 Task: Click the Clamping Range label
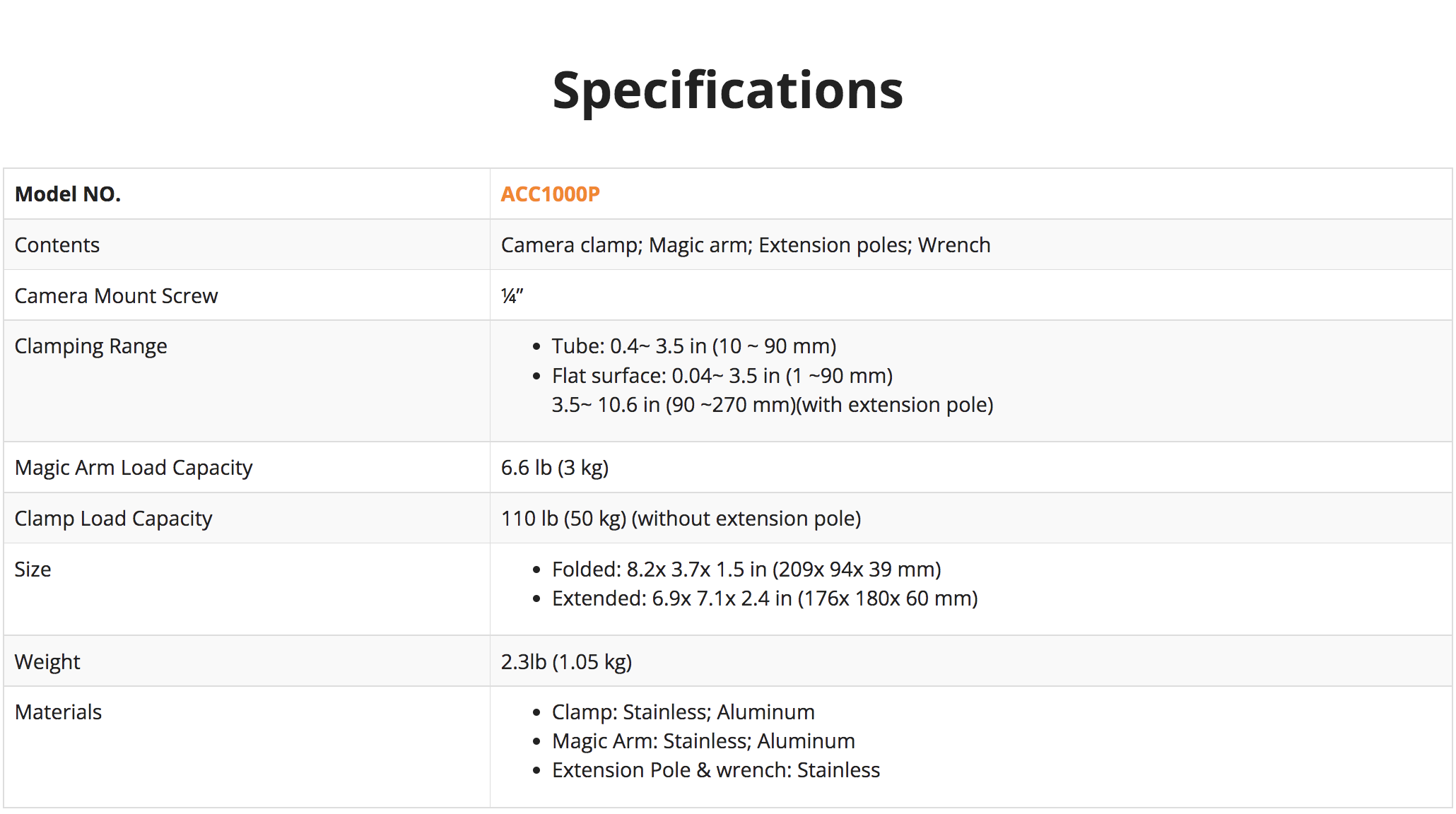click(90, 346)
